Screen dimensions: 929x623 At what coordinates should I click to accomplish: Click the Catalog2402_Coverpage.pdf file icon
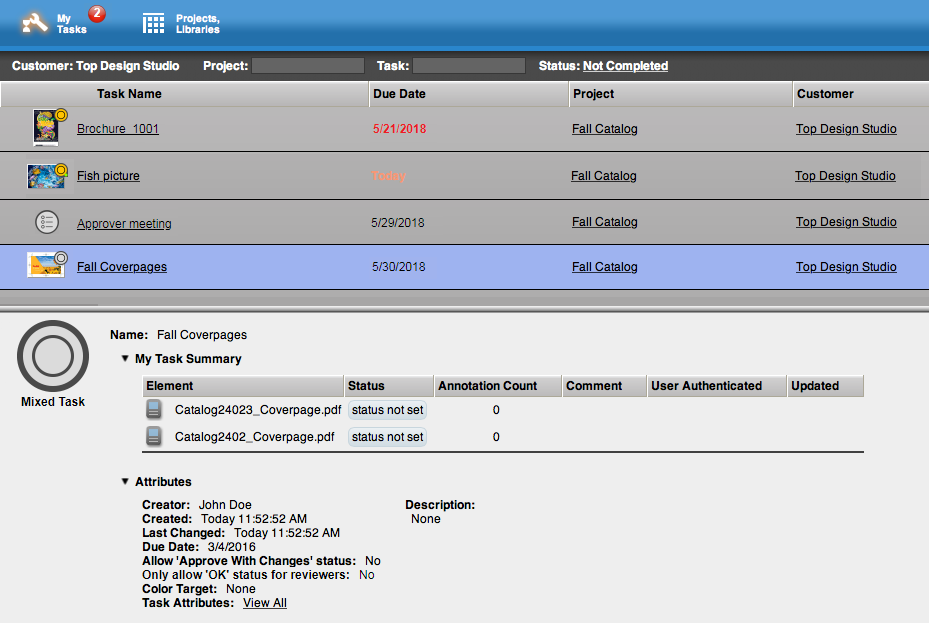[x=154, y=437]
